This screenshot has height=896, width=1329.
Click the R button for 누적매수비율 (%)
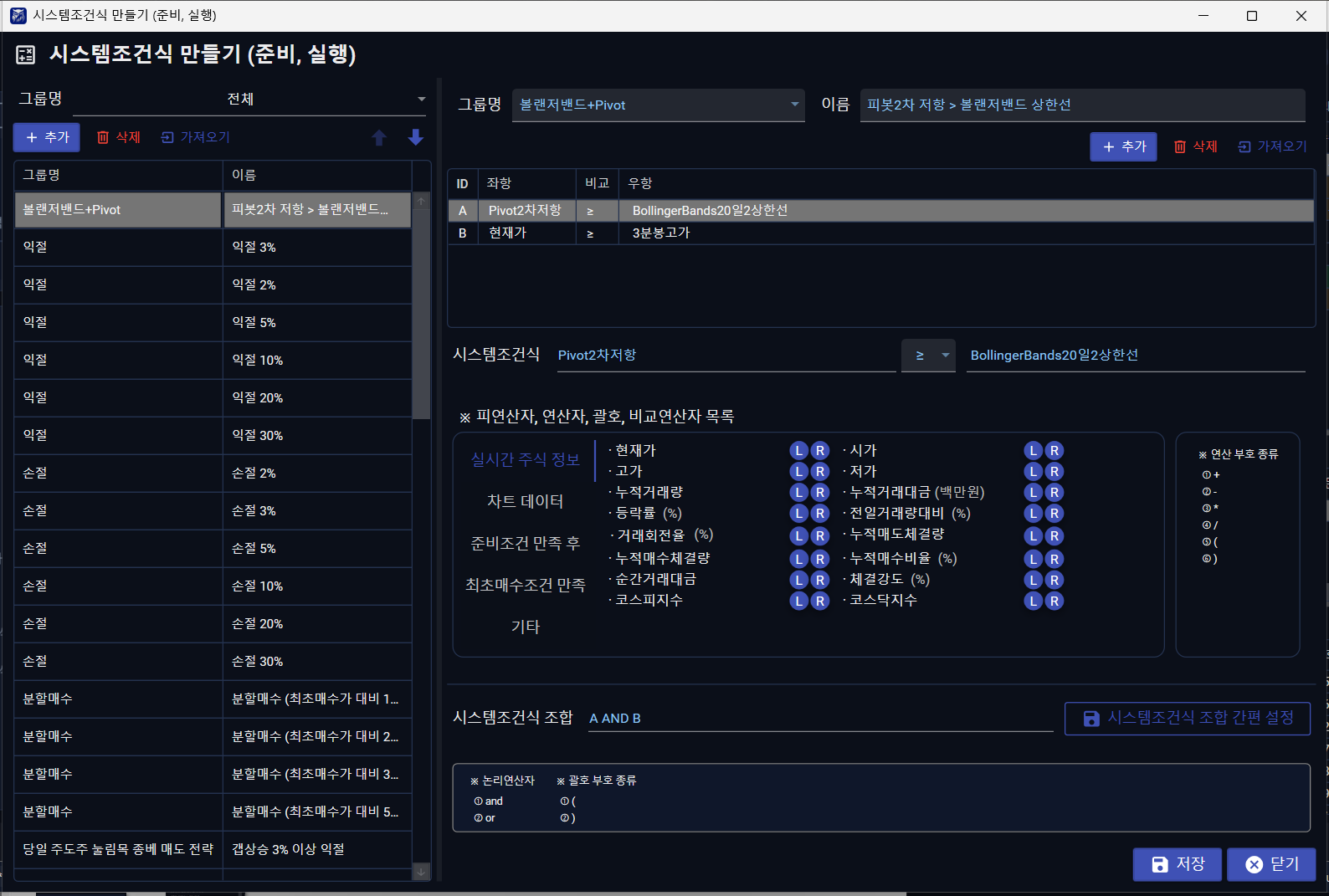coord(1054,559)
